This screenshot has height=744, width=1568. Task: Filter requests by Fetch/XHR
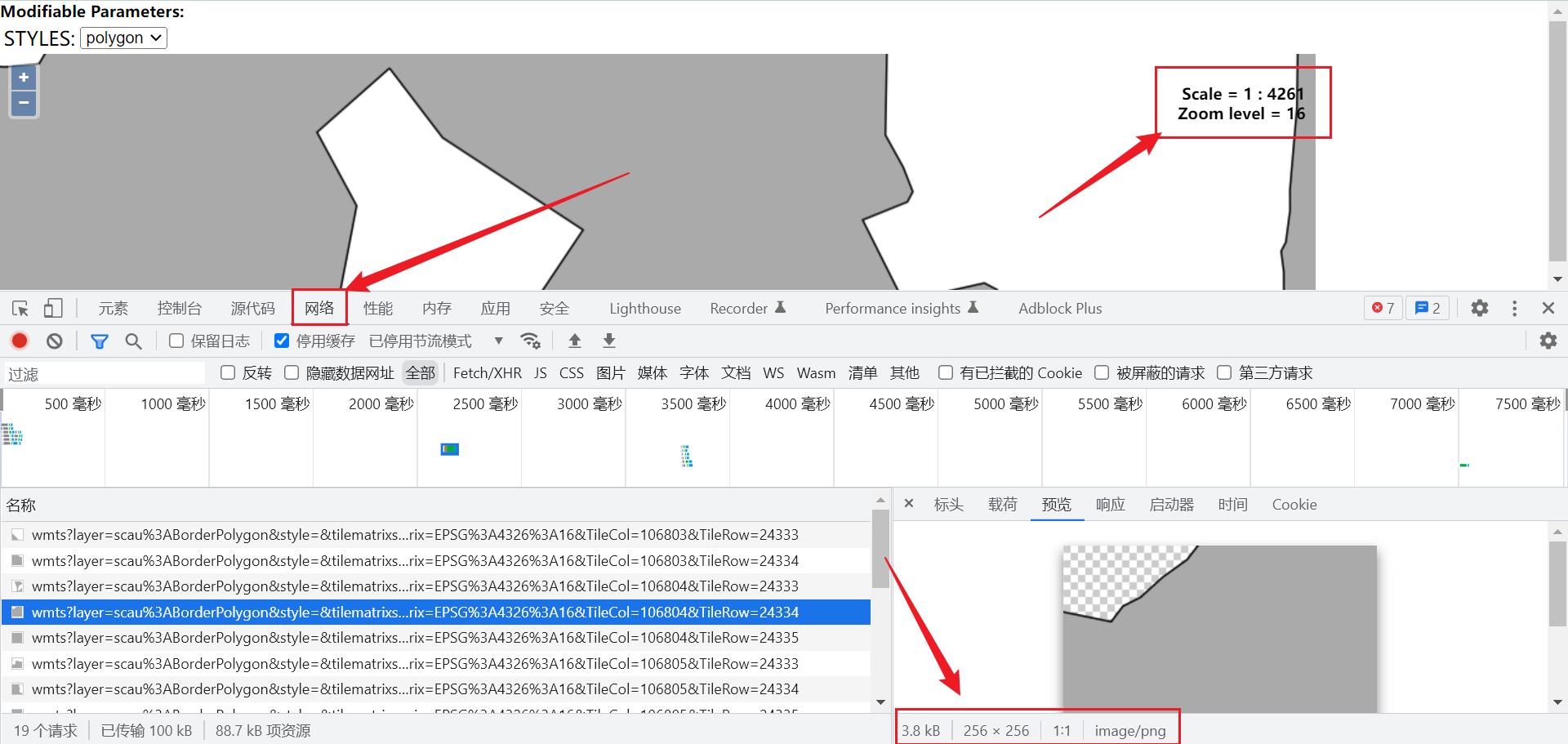[x=488, y=372]
